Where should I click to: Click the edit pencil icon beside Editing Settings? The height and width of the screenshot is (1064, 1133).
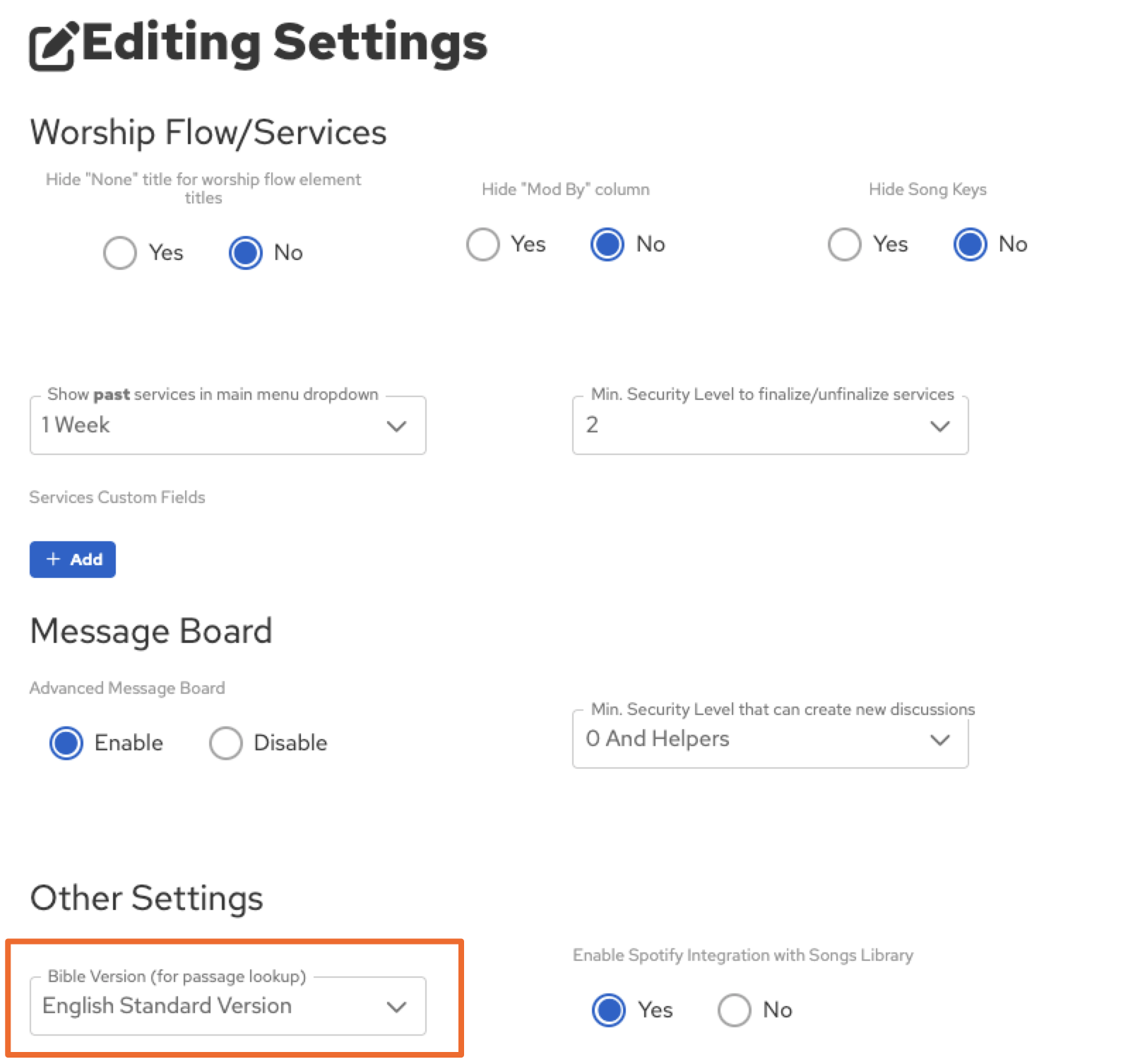click(52, 46)
